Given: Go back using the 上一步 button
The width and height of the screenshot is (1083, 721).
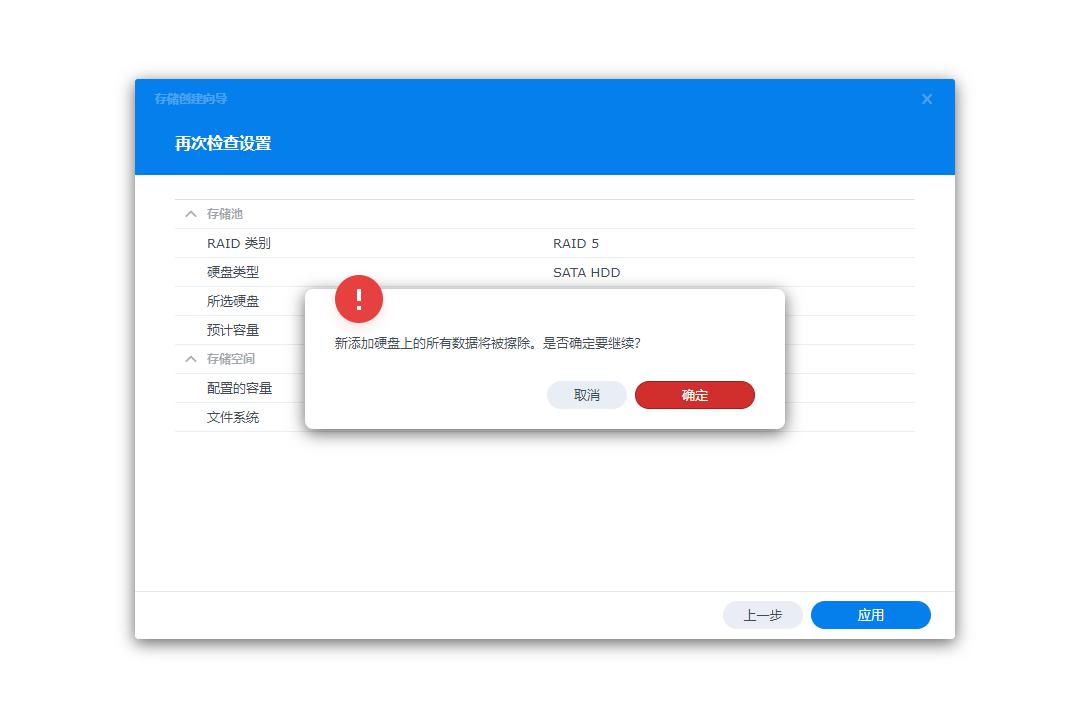Looking at the screenshot, I should 762,615.
